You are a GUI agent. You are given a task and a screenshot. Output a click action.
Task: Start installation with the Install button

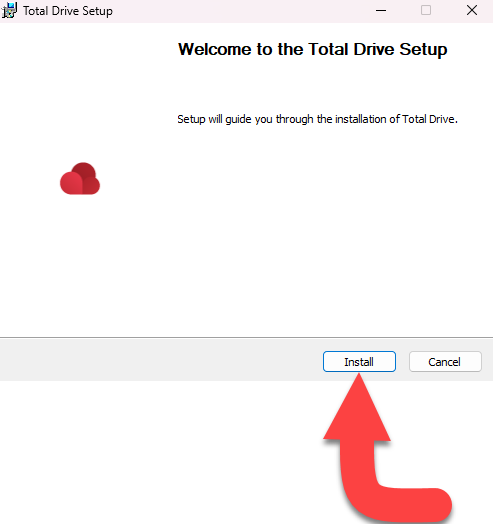point(359,362)
